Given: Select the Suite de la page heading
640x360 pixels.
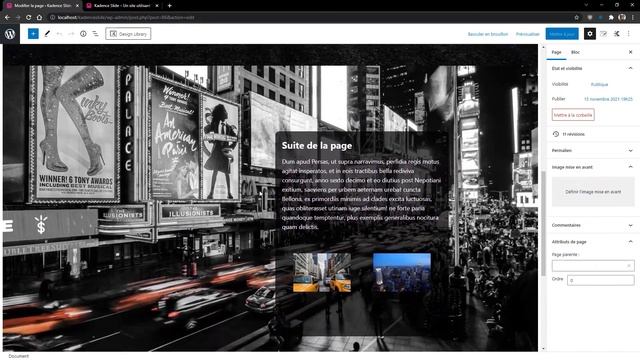Looking at the screenshot, I should (x=317, y=146).
